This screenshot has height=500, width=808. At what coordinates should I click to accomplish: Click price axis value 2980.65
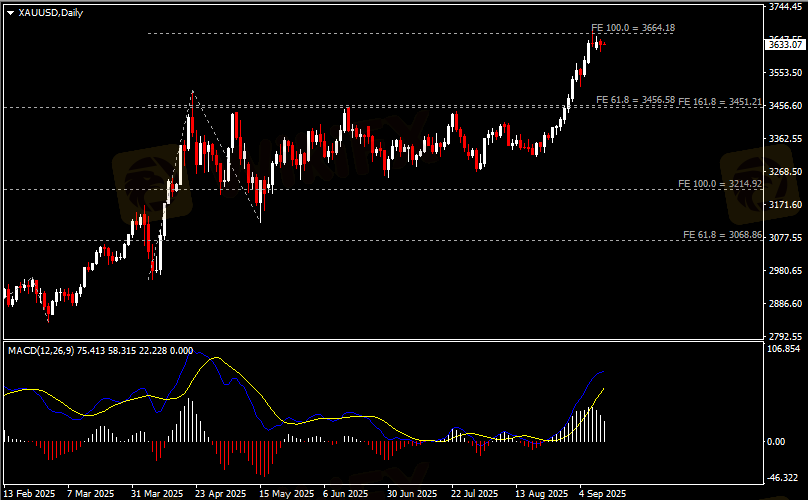pos(785,271)
